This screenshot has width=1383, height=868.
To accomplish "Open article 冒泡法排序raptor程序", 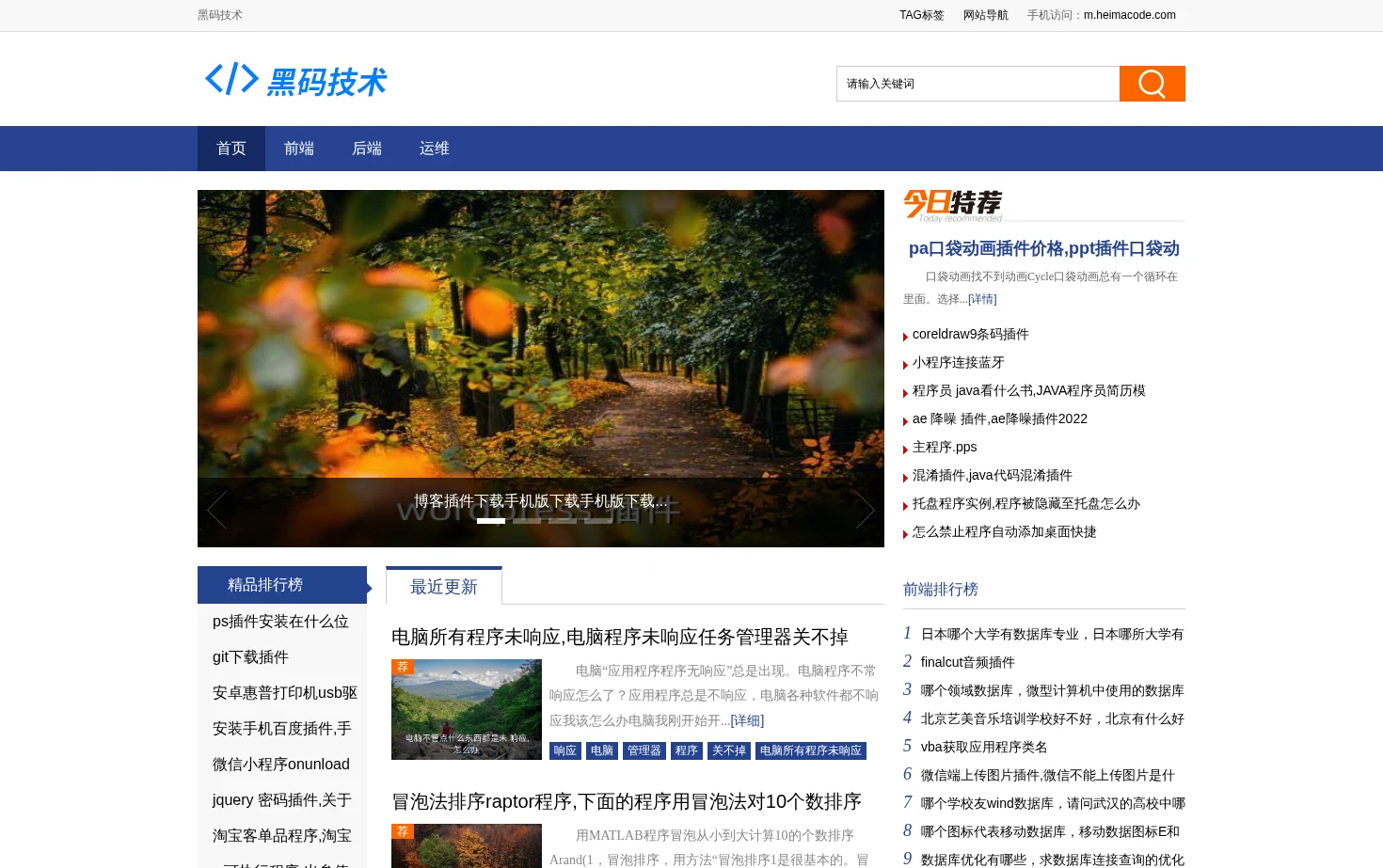I will [627, 801].
